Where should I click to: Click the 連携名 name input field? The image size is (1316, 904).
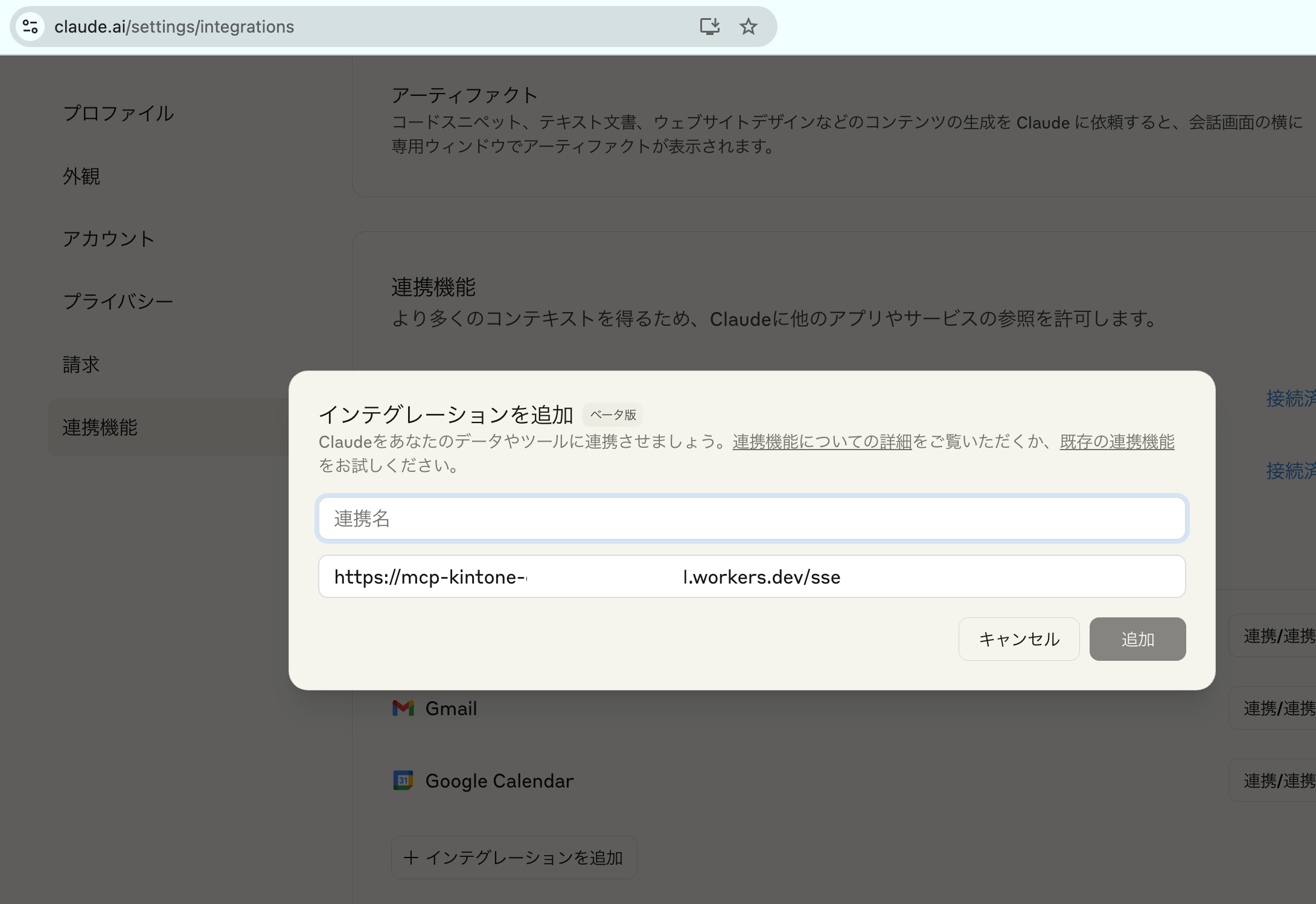pyautogui.click(x=752, y=518)
